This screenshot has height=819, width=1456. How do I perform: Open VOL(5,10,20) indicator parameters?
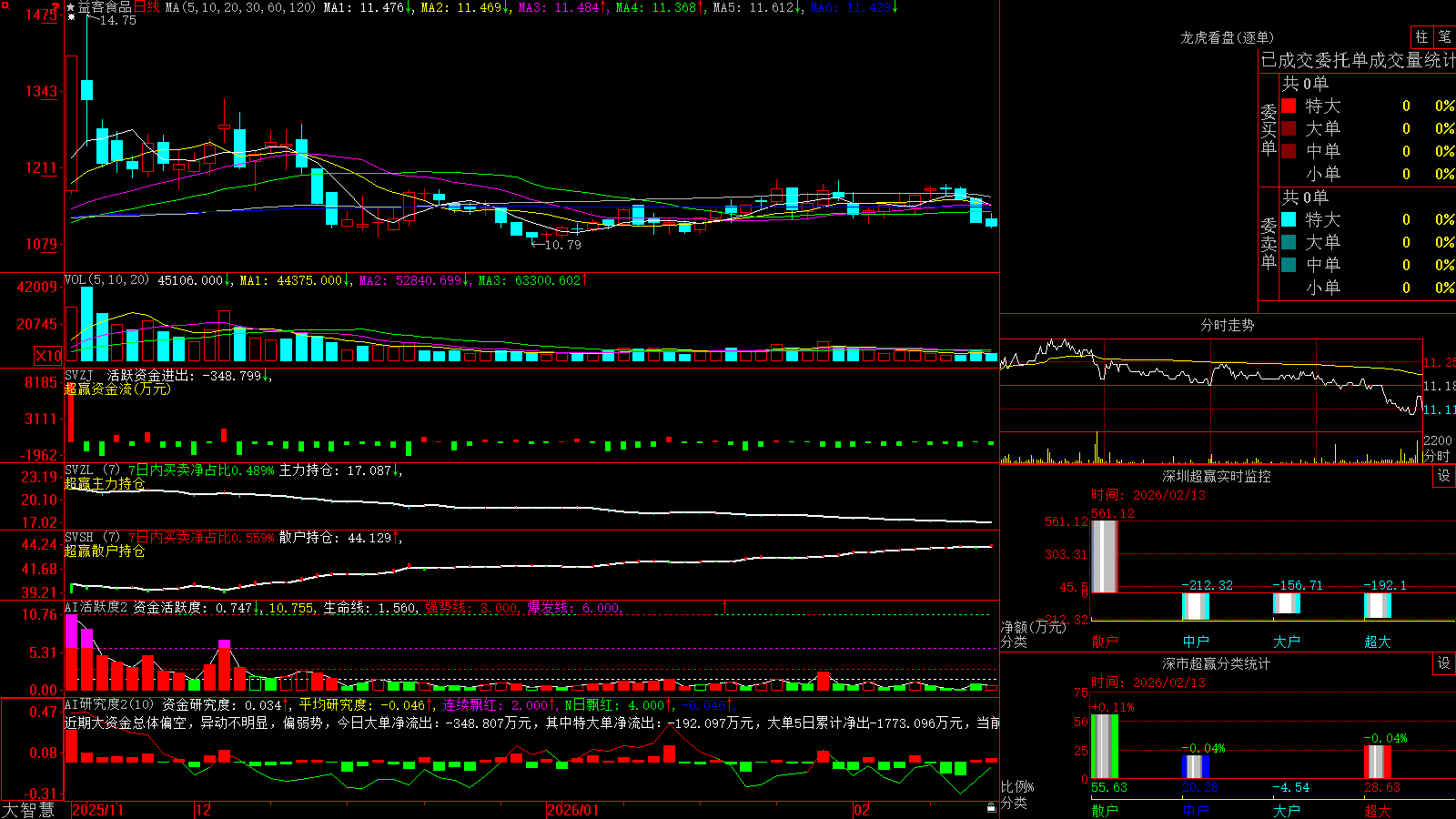106,280
